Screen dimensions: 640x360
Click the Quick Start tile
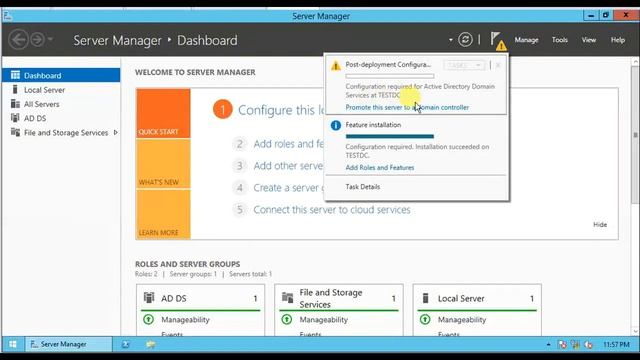pyautogui.click(x=163, y=113)
